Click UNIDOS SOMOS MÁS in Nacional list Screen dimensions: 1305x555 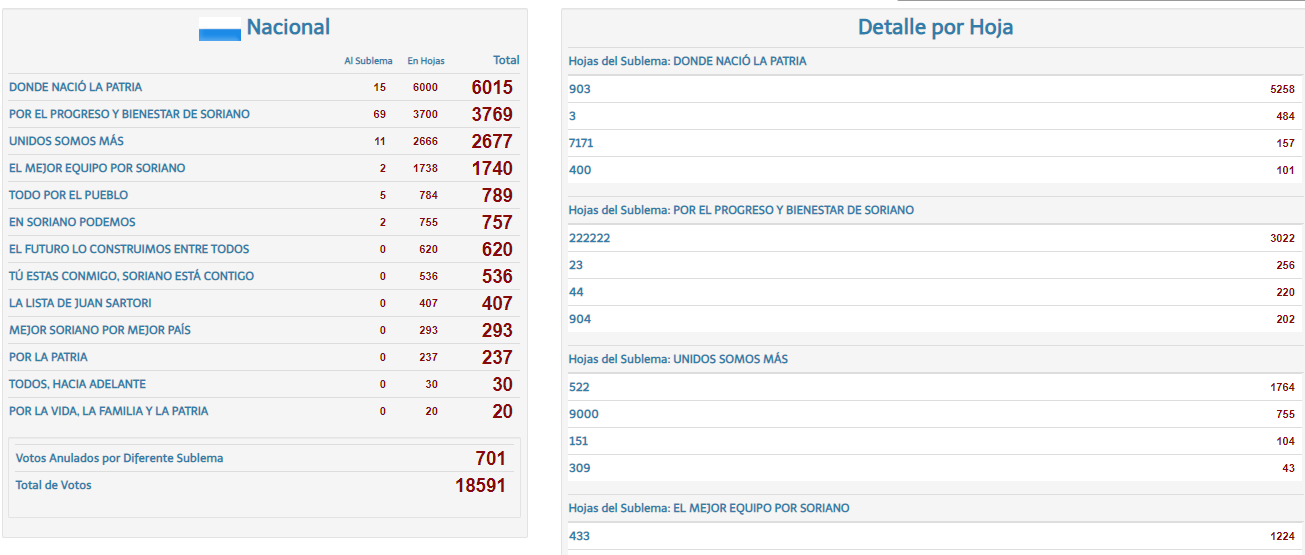66,141
